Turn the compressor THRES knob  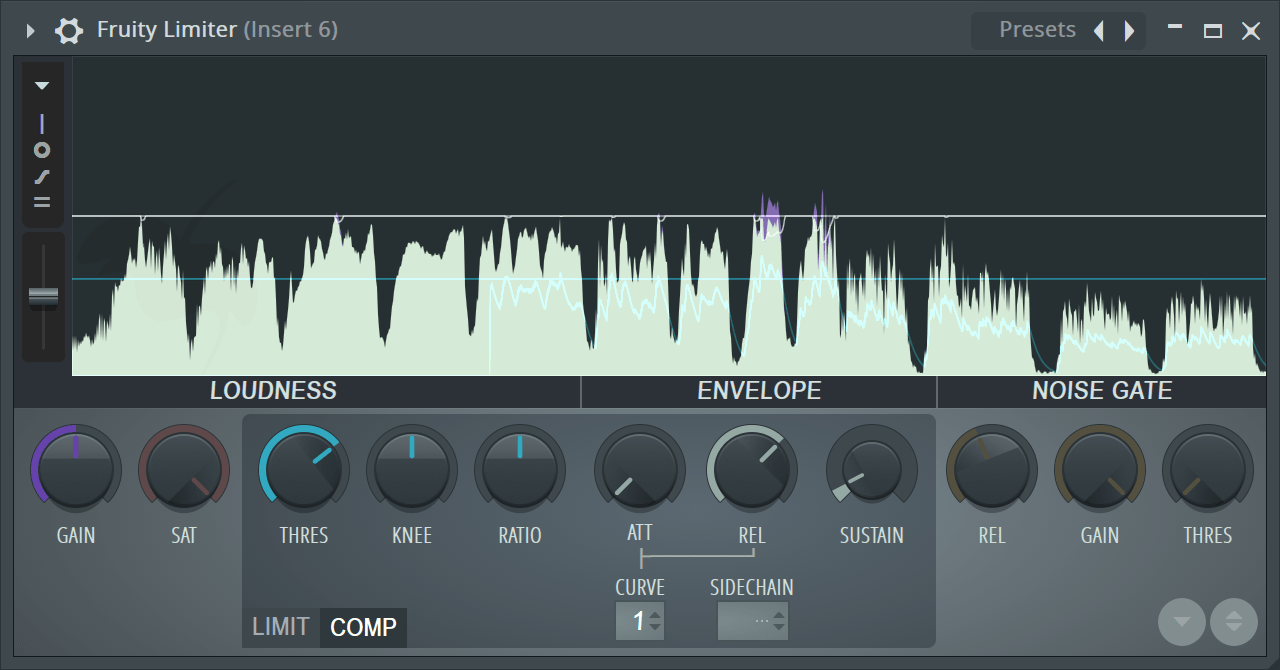304,468
